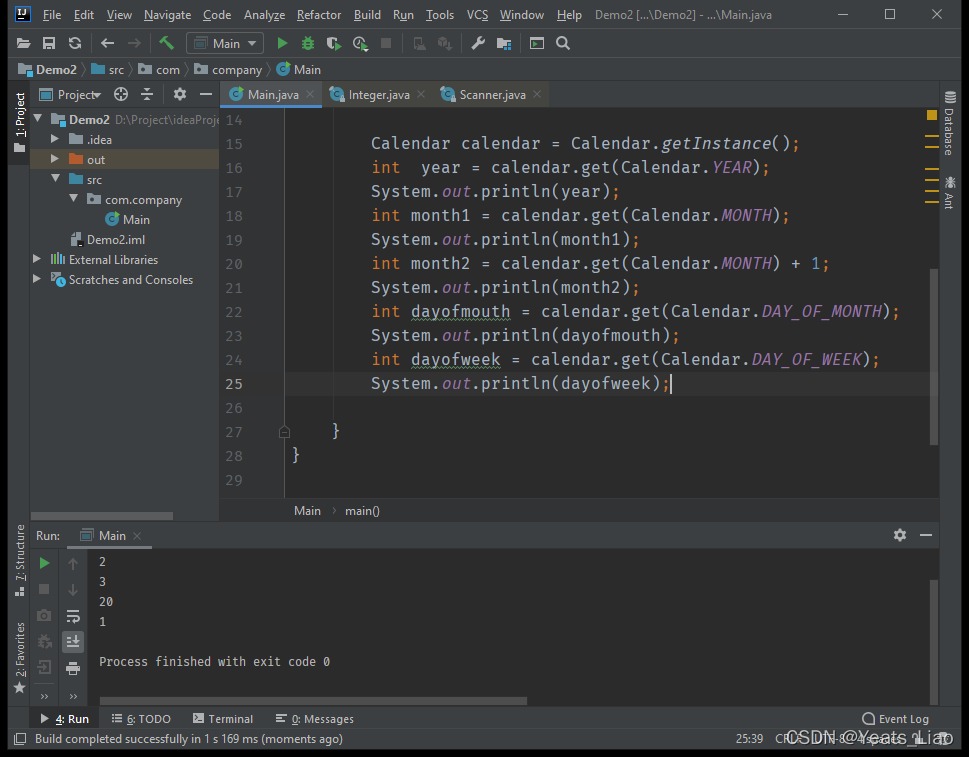Close the Main run tab
Viewport: 969px width, 757px height.
(137, 536)
